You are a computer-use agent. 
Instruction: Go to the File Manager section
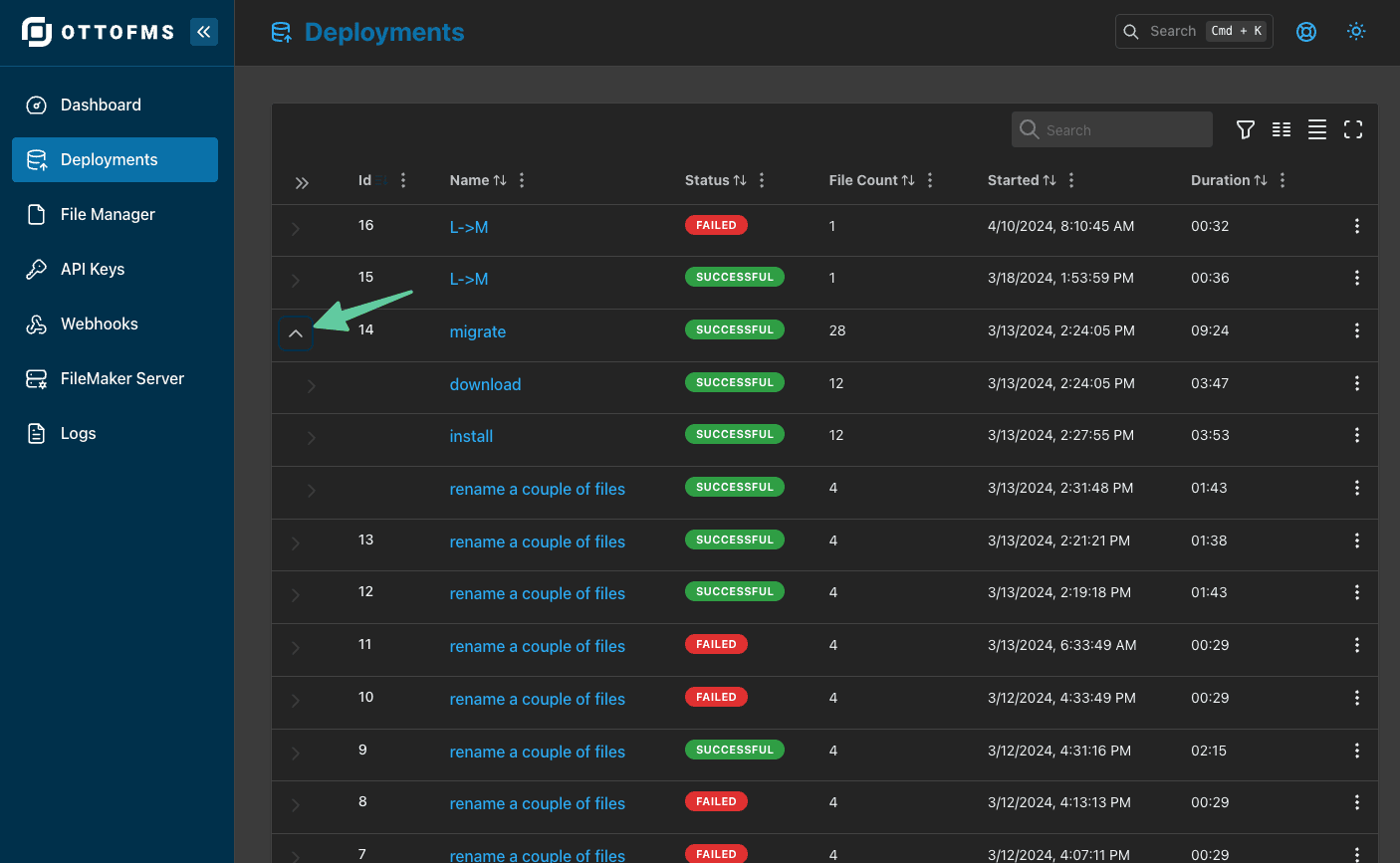point(109,214)
